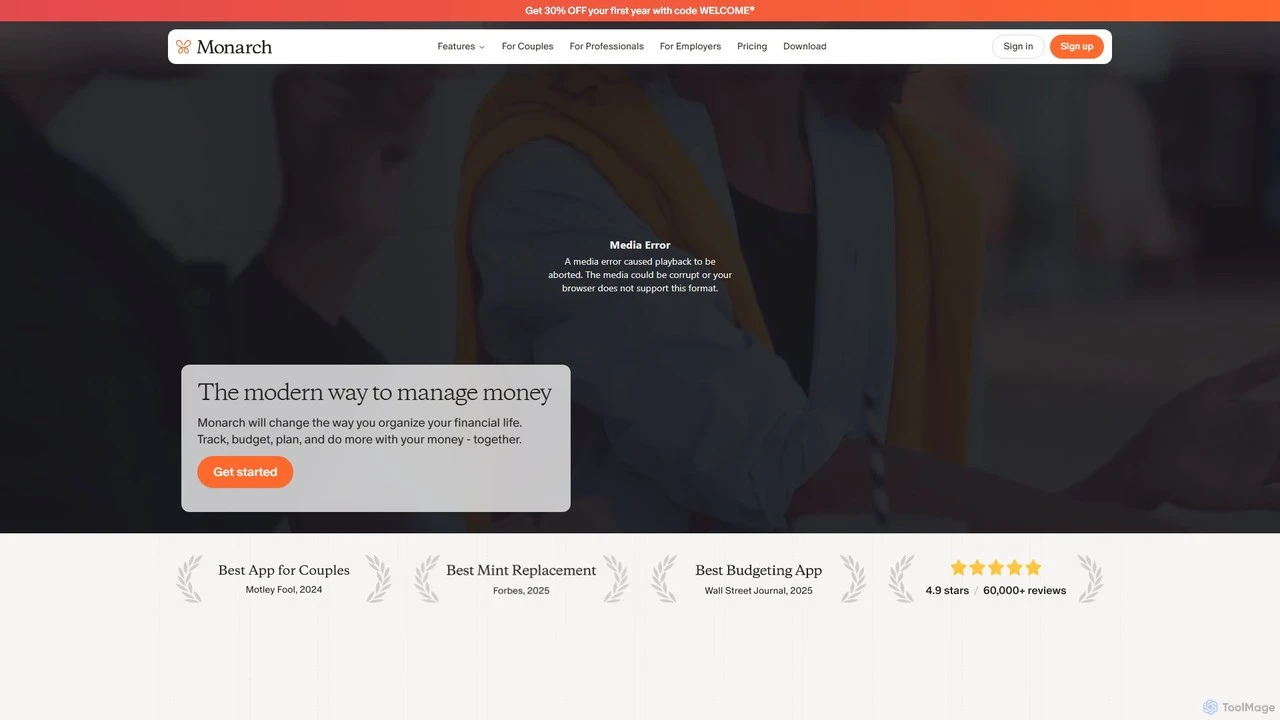The image size is (1280, 720).
Task: Click the "Best Mint Replacement" award
Action: click(x=521, y=570)
